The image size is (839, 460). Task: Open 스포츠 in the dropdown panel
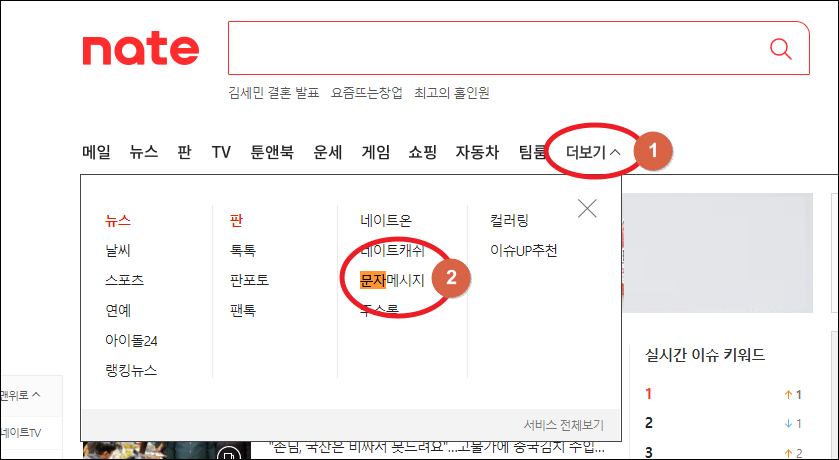click(x=125, y=280)
